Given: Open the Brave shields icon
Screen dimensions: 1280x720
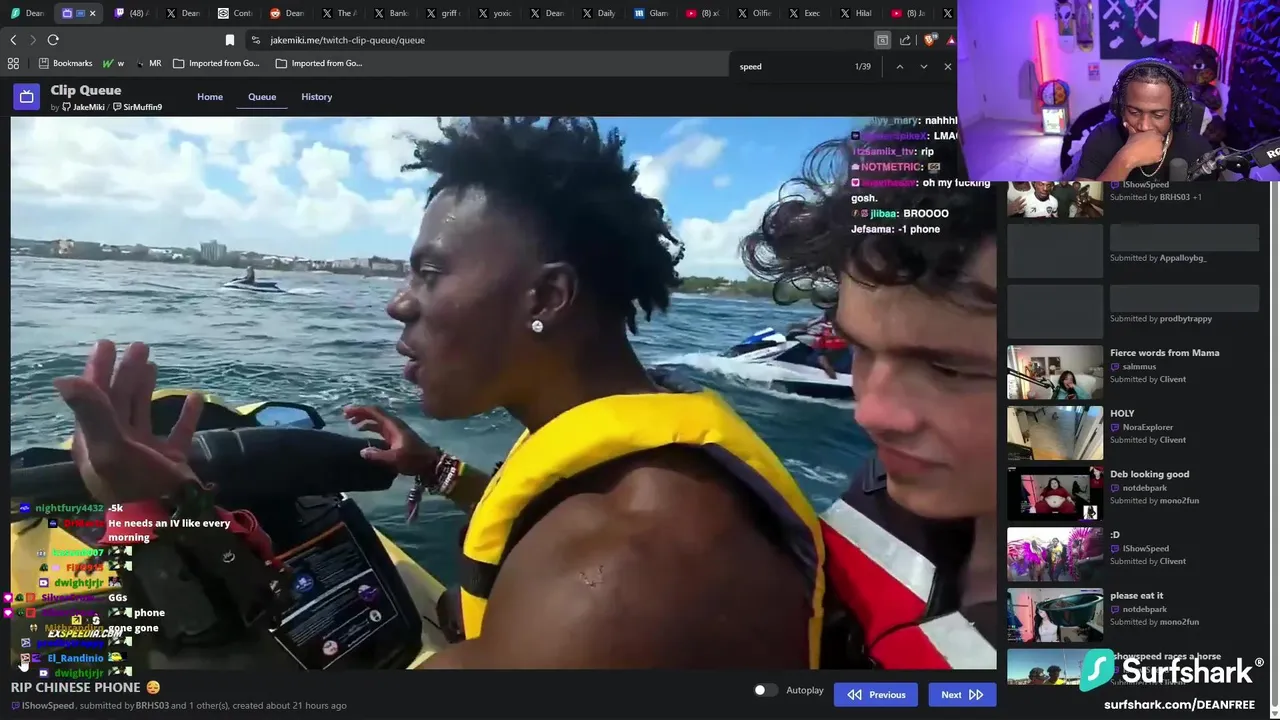Looking at the screenshot, I should (930, 40).
